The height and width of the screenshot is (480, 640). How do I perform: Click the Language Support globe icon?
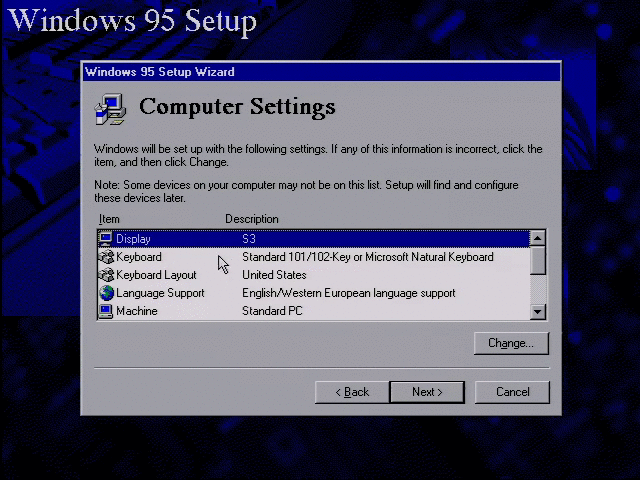point(106,293)
